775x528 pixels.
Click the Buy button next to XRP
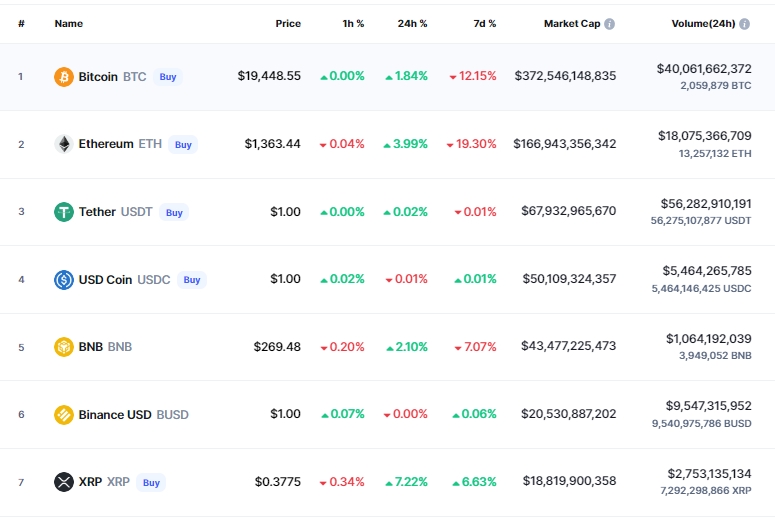[151, 483]
